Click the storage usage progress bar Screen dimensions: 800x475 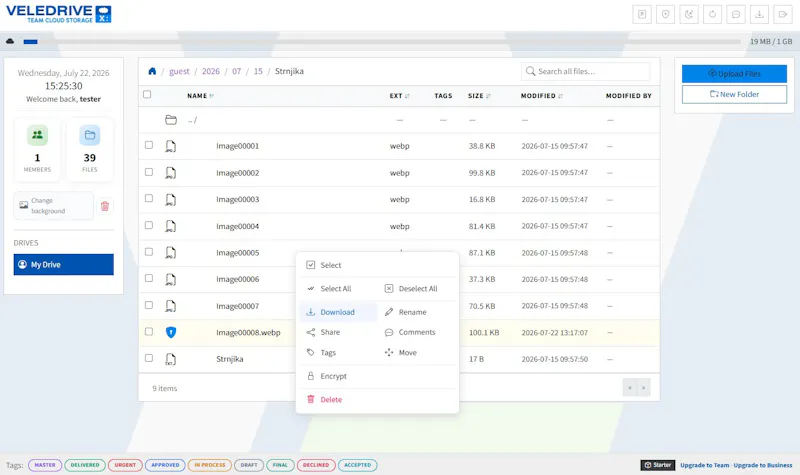coord(382,41)
